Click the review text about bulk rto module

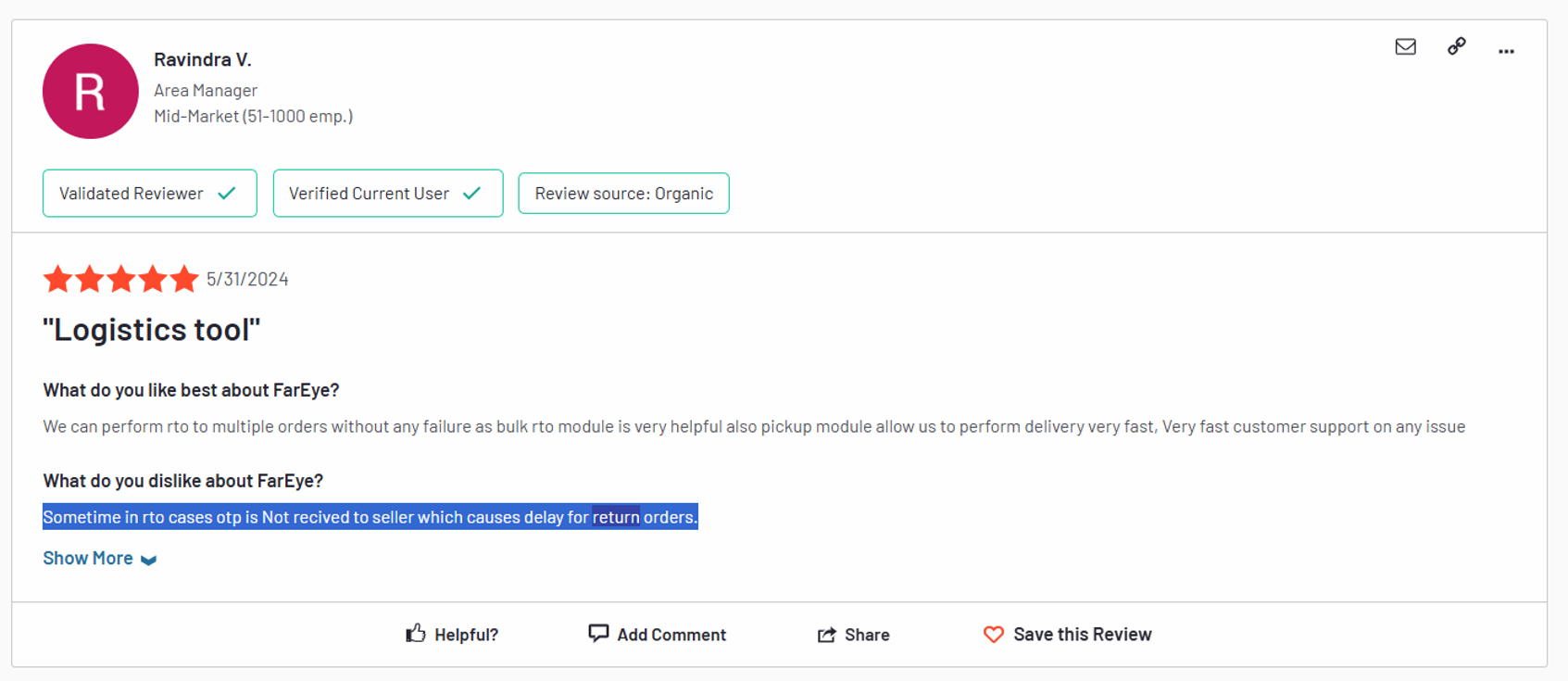[x=754, y=426]
